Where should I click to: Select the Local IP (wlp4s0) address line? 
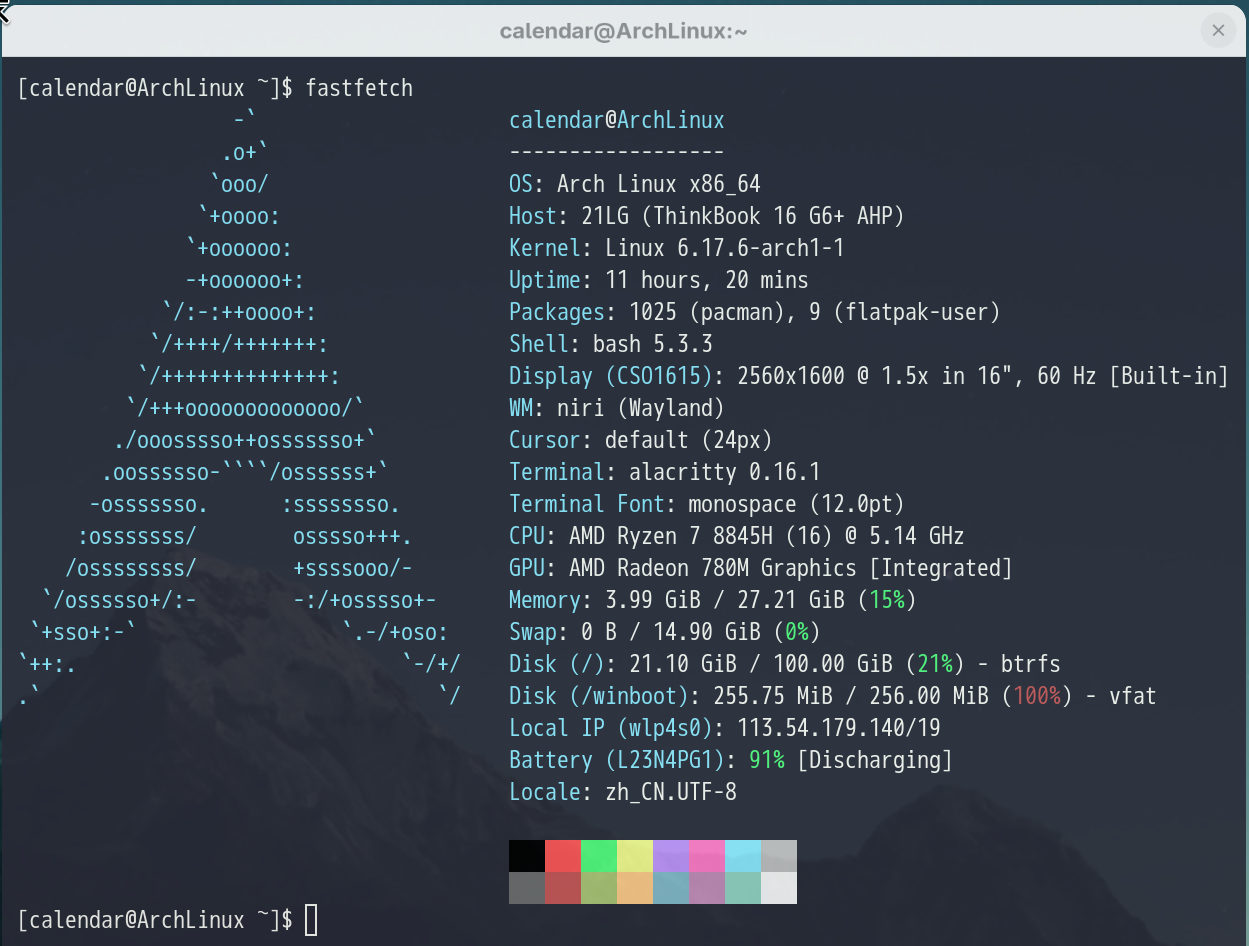(725, 728)
